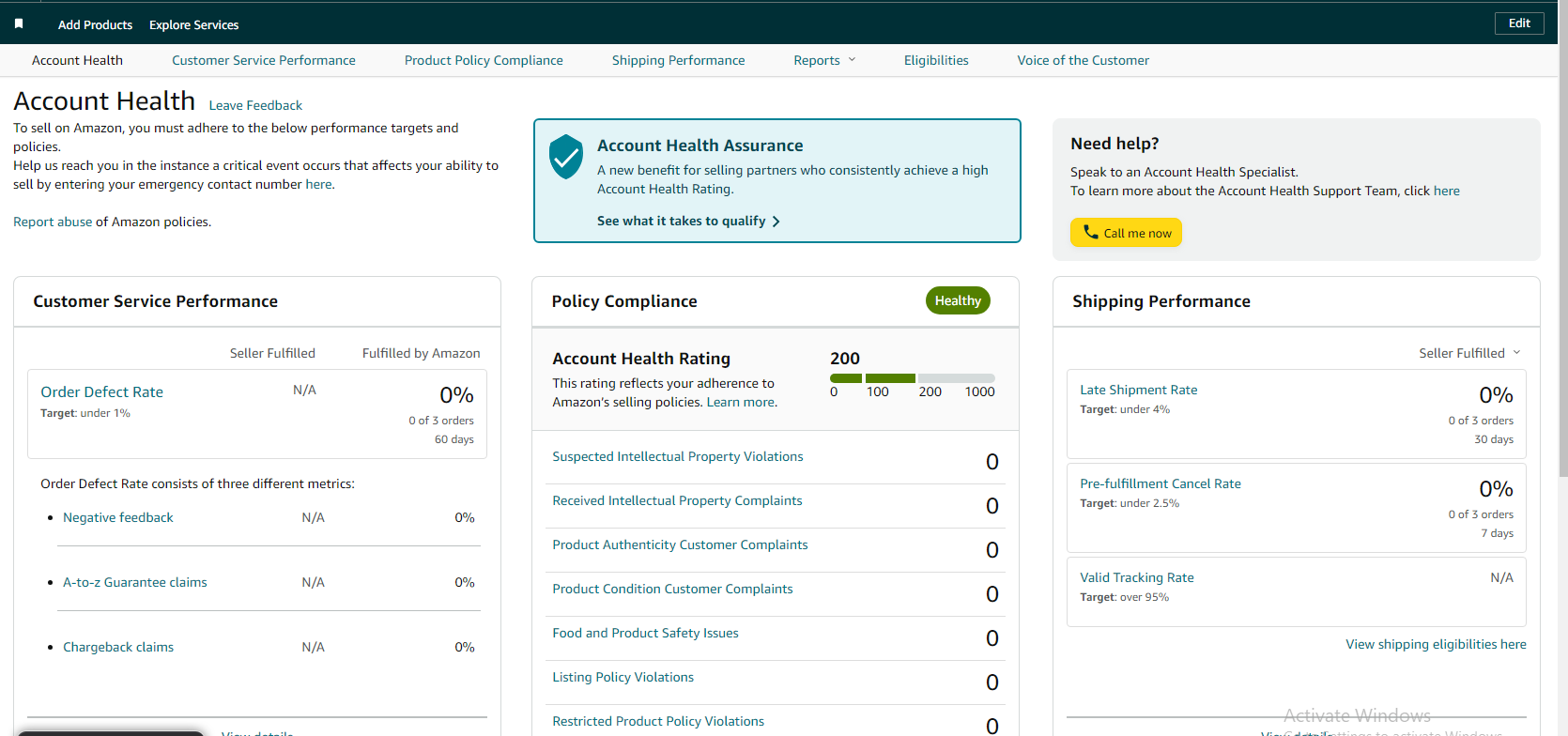Click the '60 days' text under Order Defect Rate
The height and width of the screenshot is (736, 1568).
(454, 439)
